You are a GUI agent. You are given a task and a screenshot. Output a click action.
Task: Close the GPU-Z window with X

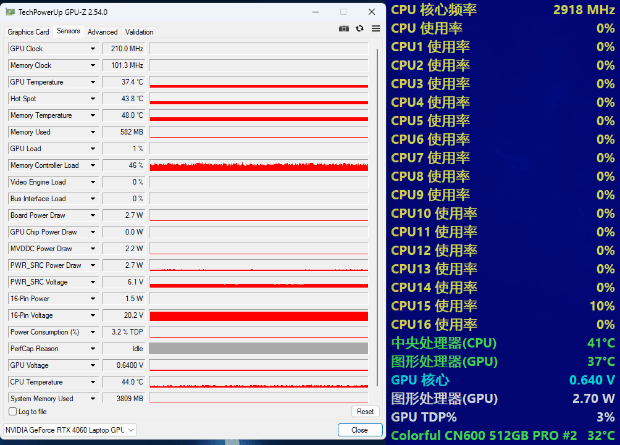tap(372, 12)
